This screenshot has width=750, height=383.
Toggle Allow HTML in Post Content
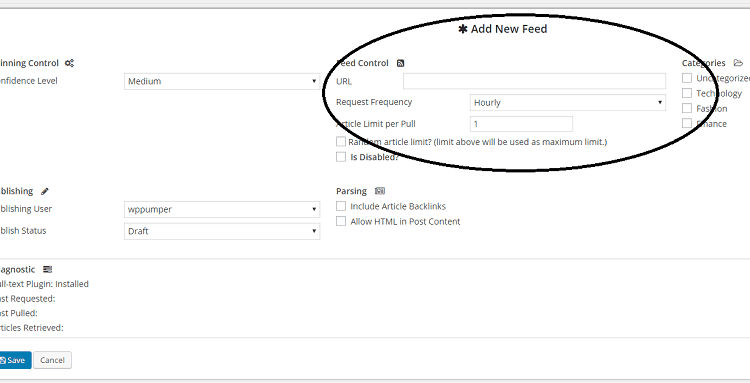coord(341,221)
